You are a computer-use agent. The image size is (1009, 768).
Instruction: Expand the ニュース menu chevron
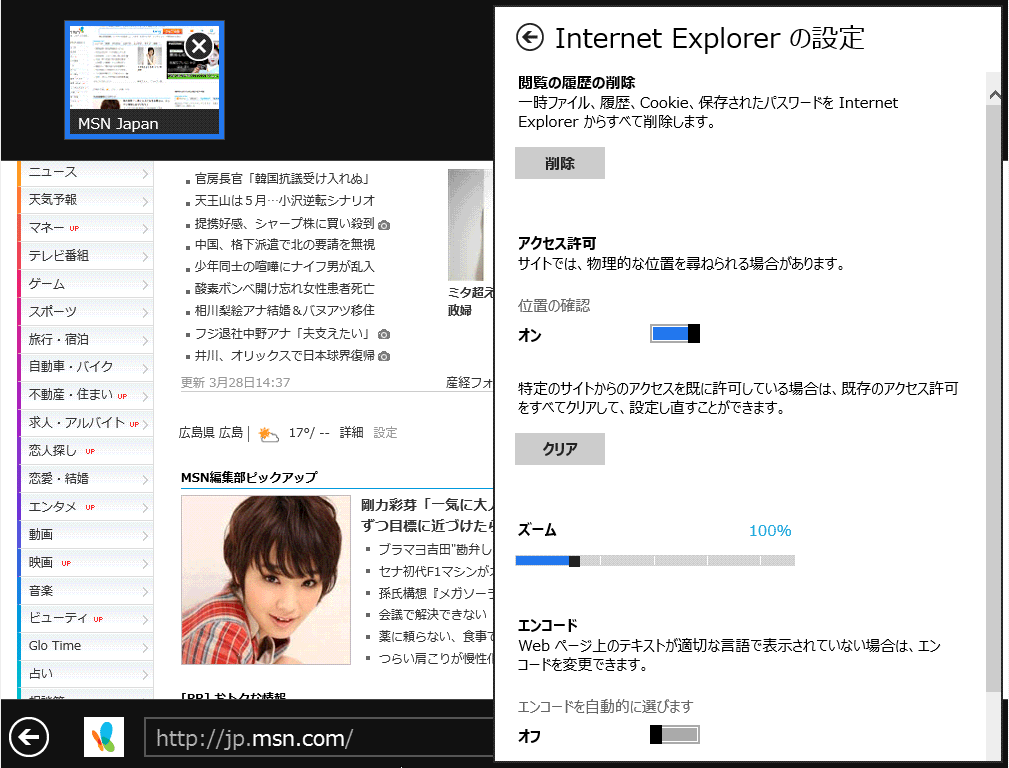click(145, 174)
